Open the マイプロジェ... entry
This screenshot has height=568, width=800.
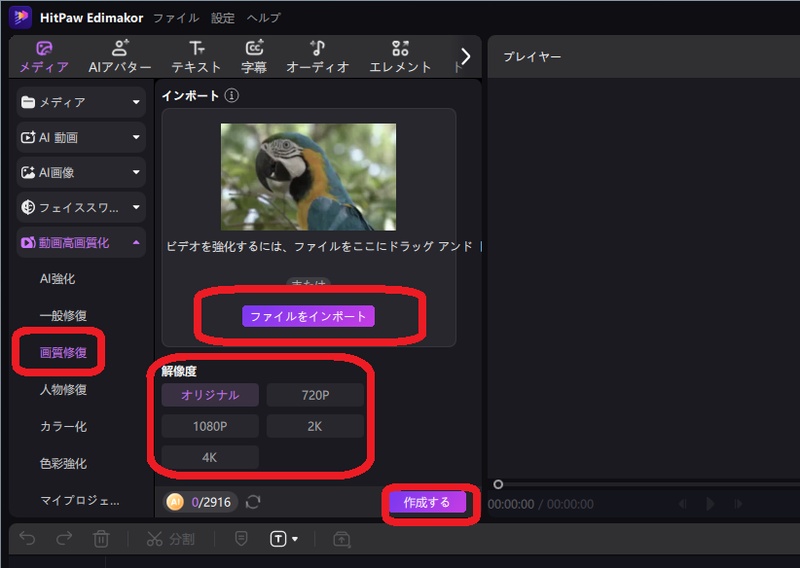(80, 501)
